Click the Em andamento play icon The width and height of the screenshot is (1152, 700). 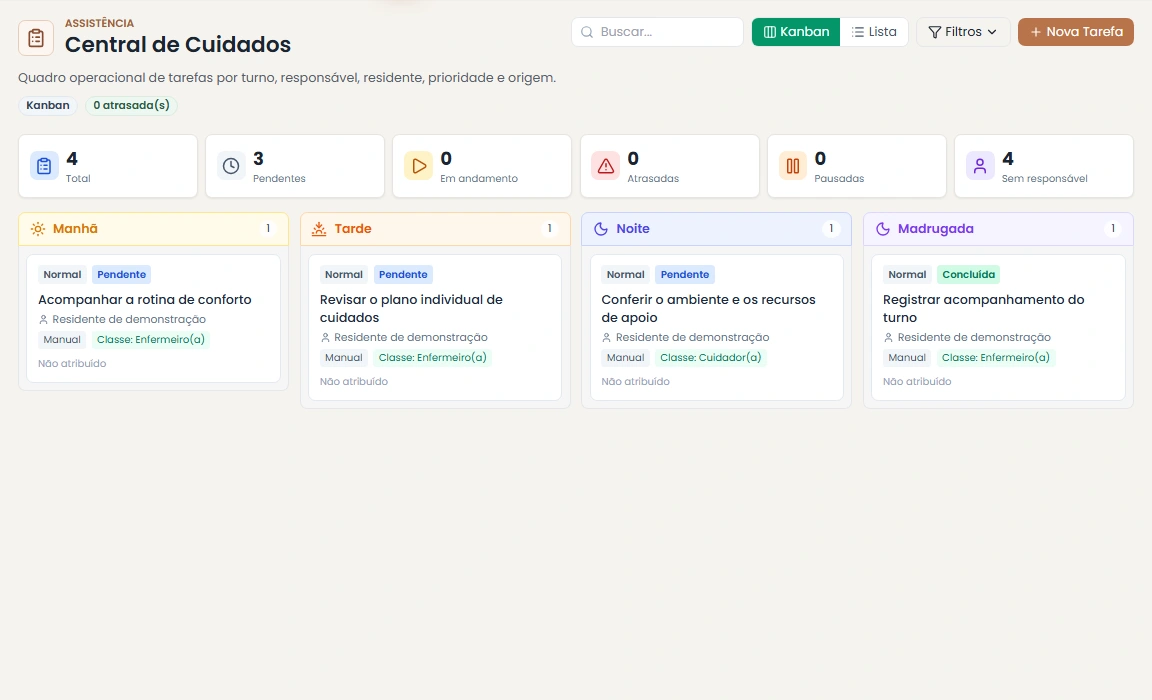tap(419, 166)
